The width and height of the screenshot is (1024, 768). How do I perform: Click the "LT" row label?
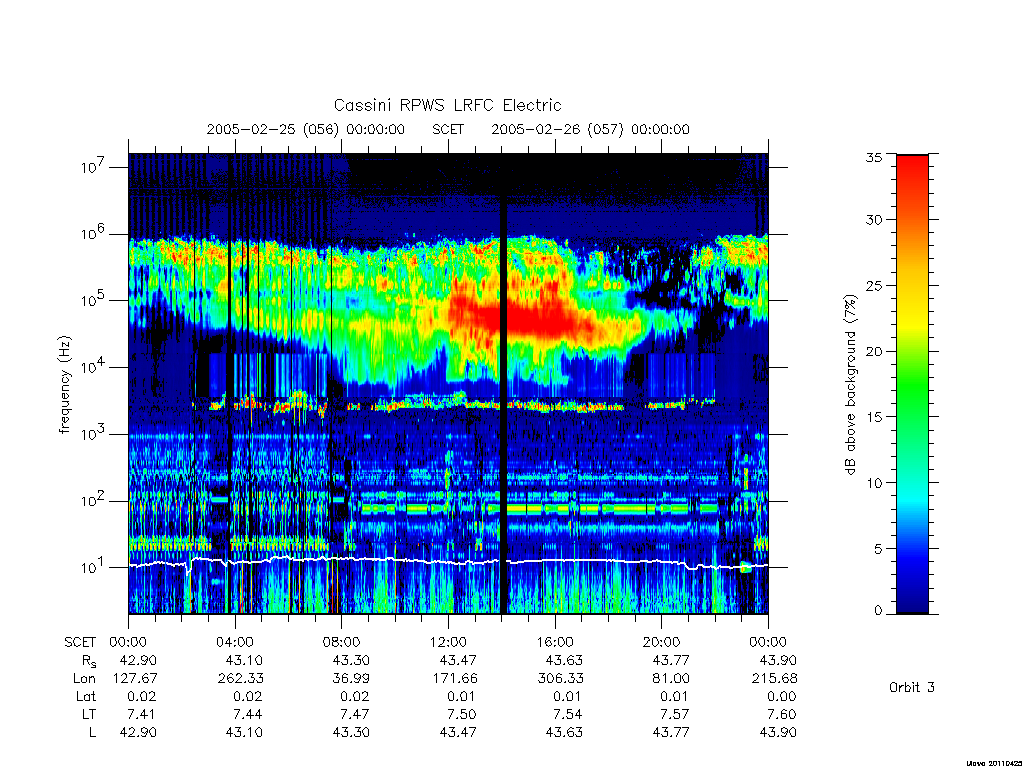pyautogui.click(x=88, y=714)
